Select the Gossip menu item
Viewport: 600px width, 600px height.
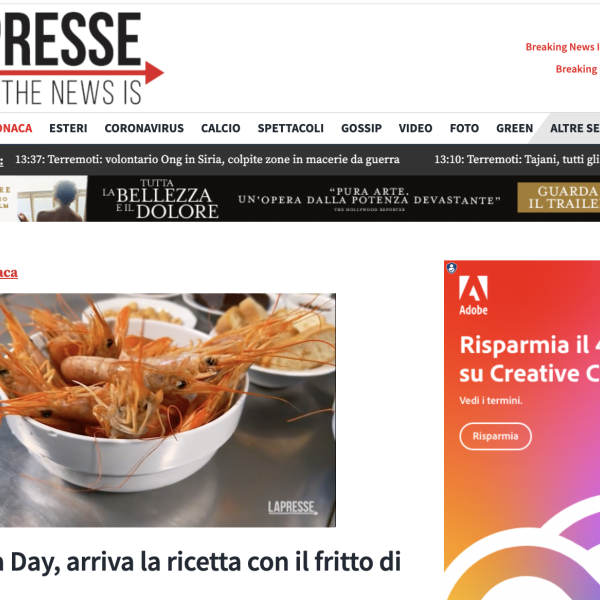pos(362,128)
